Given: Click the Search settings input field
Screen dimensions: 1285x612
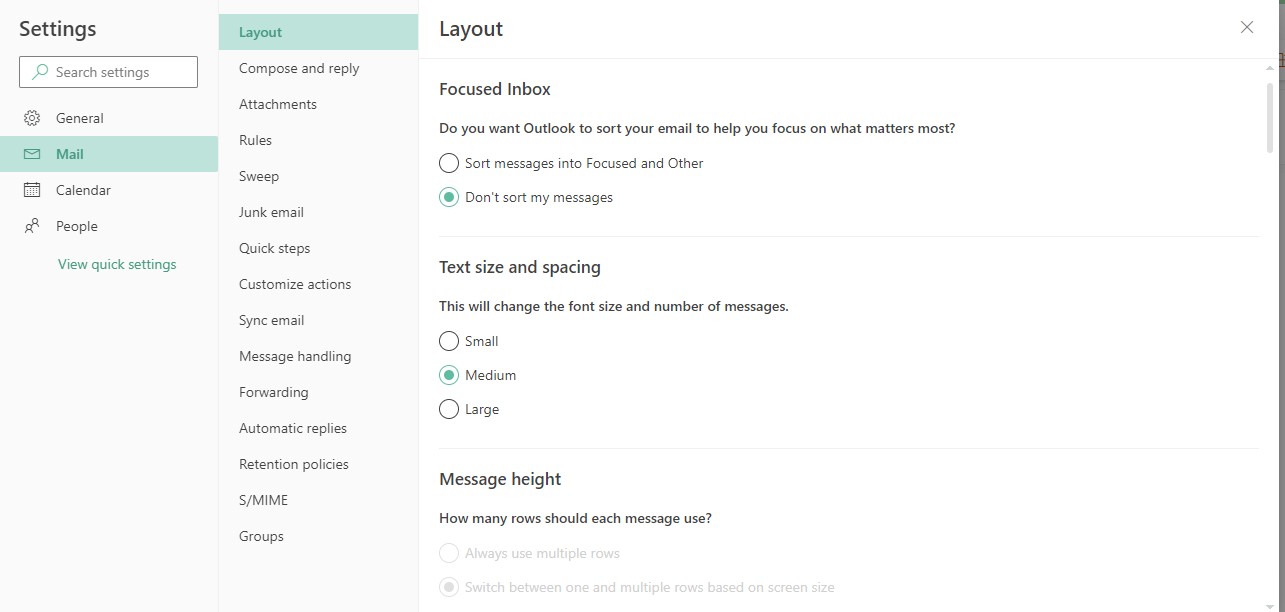Looking at the screenshot, I should click(108, 72).
